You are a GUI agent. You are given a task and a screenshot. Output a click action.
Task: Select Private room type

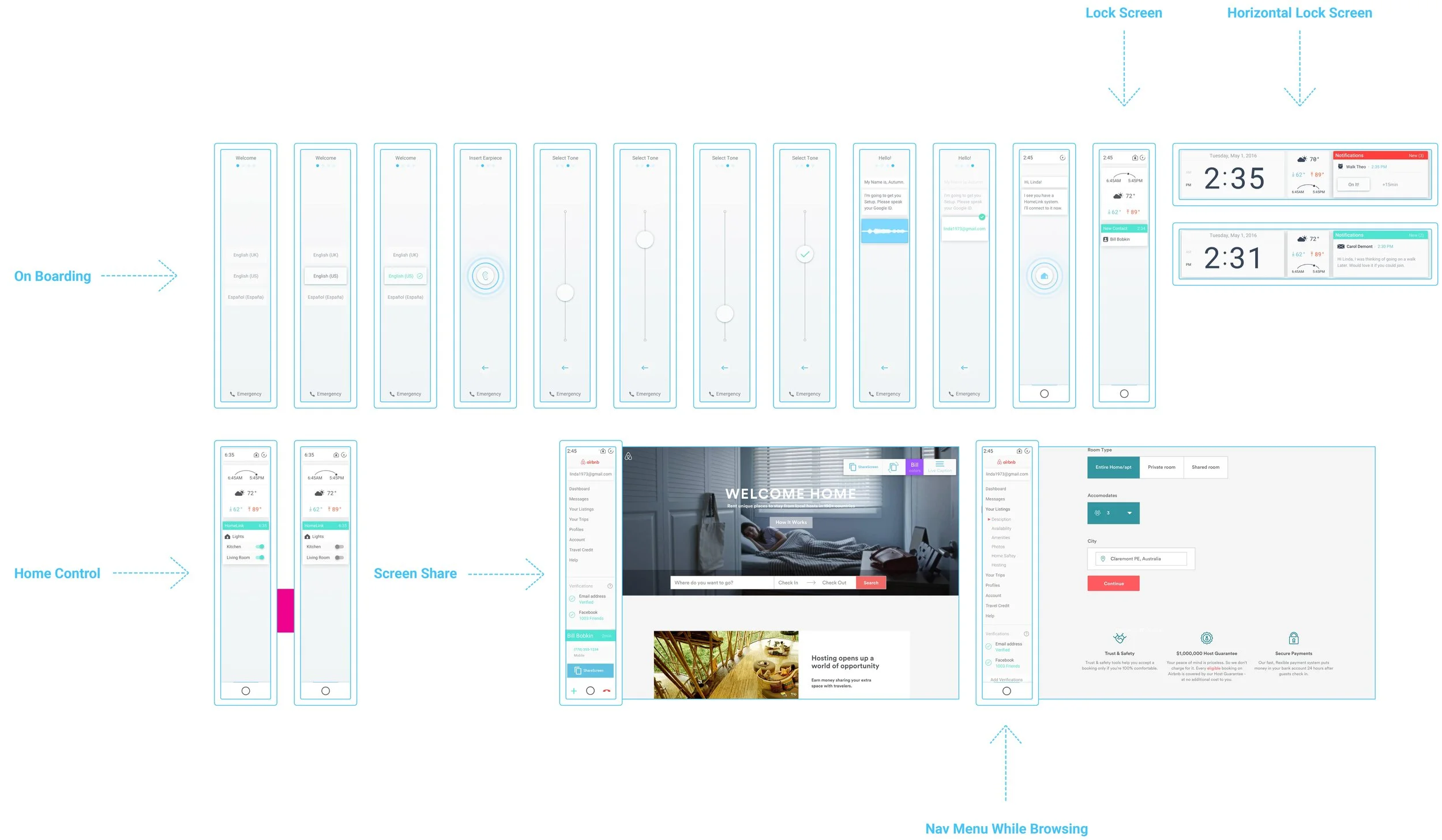coord(1161,467)
